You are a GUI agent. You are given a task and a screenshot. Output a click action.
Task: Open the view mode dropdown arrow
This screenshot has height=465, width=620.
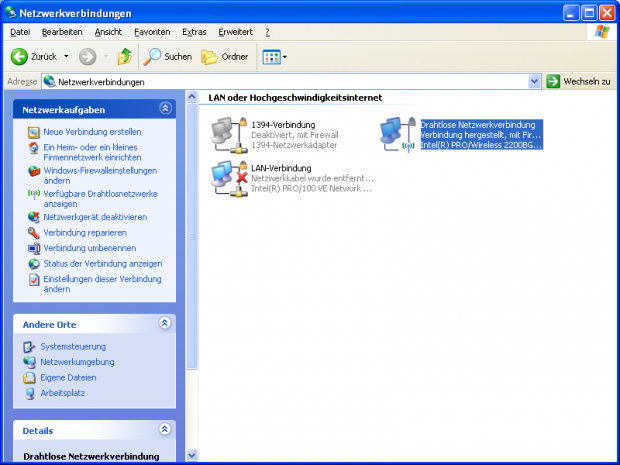(285, 57)
